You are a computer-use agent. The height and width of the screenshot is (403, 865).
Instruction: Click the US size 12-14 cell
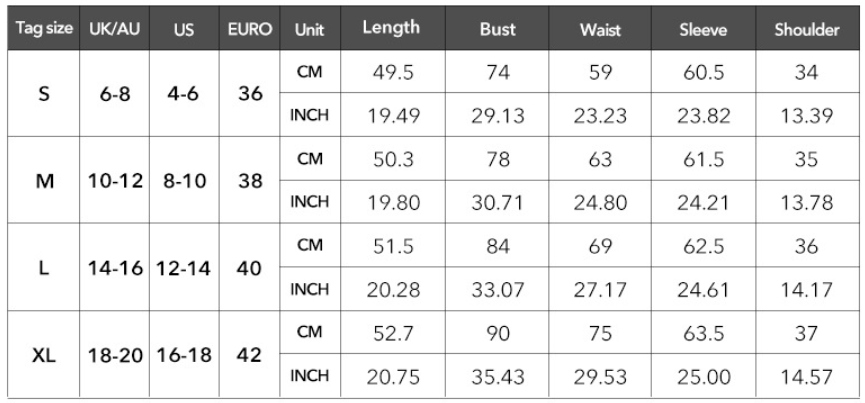[184, 268]
